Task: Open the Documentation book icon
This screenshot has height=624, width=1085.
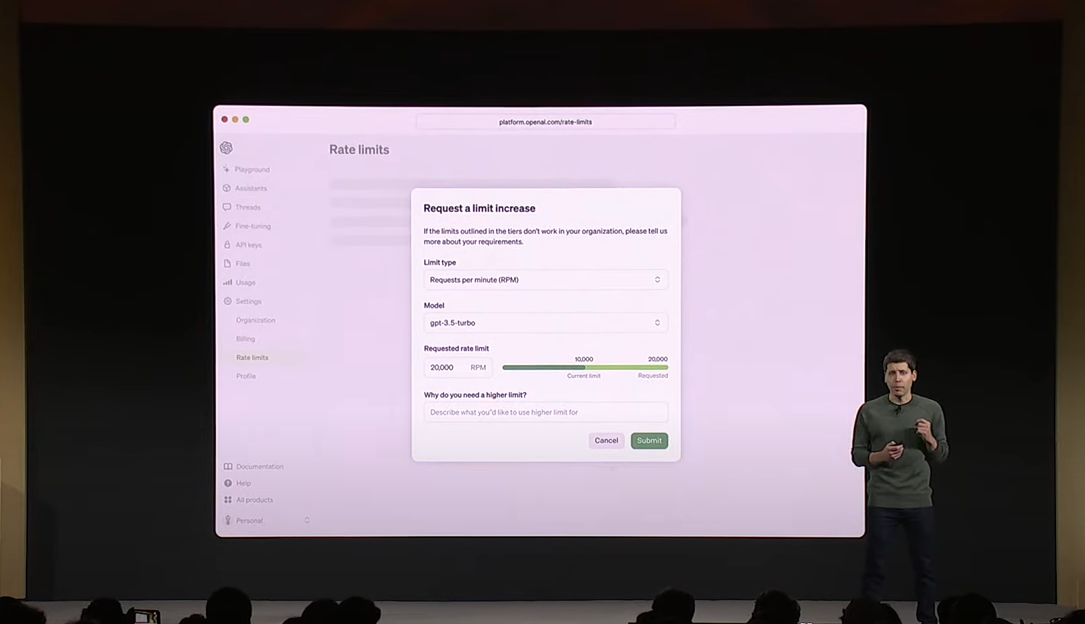Action: 228,467
